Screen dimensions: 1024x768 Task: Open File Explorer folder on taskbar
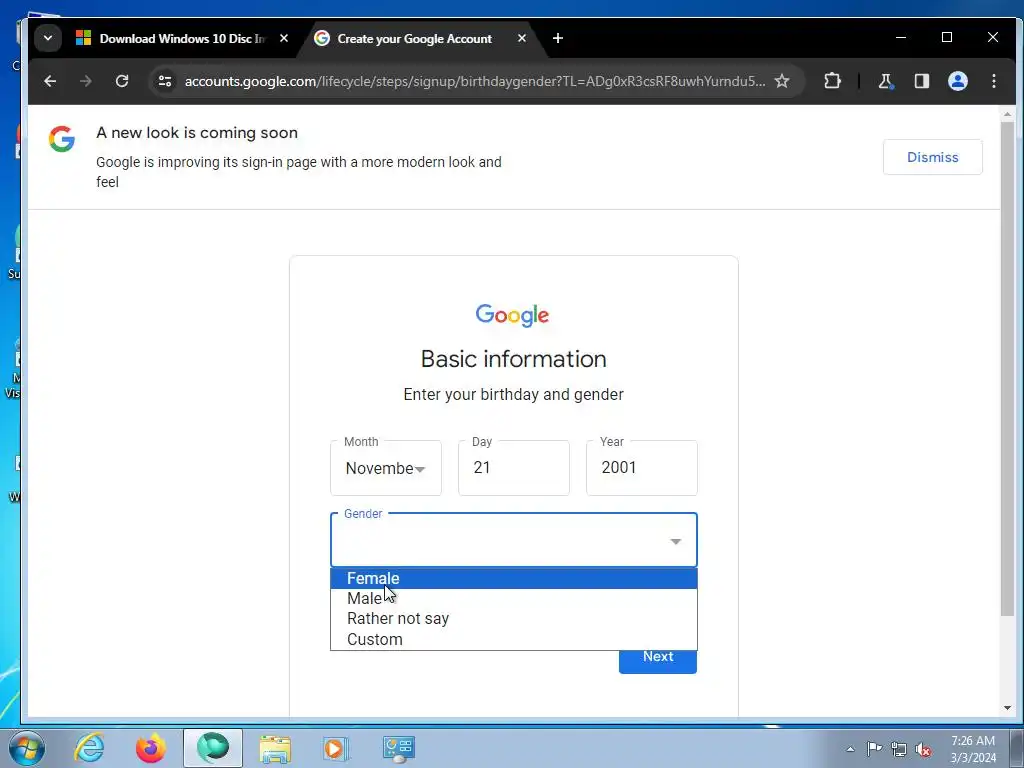click(275, 748)
